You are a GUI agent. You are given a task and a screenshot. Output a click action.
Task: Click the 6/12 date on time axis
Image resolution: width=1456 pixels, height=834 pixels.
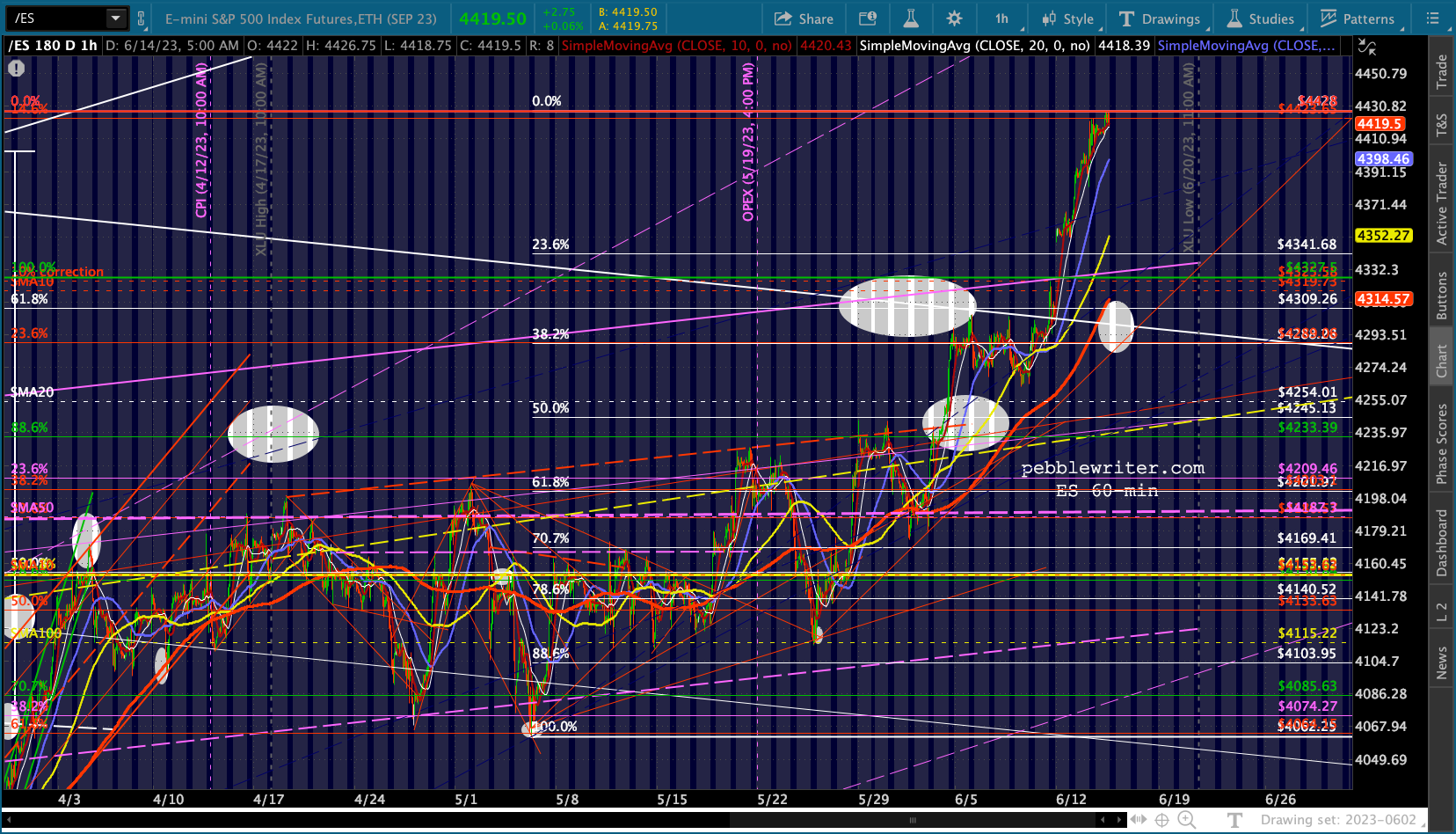click(x=1071, y=800)
